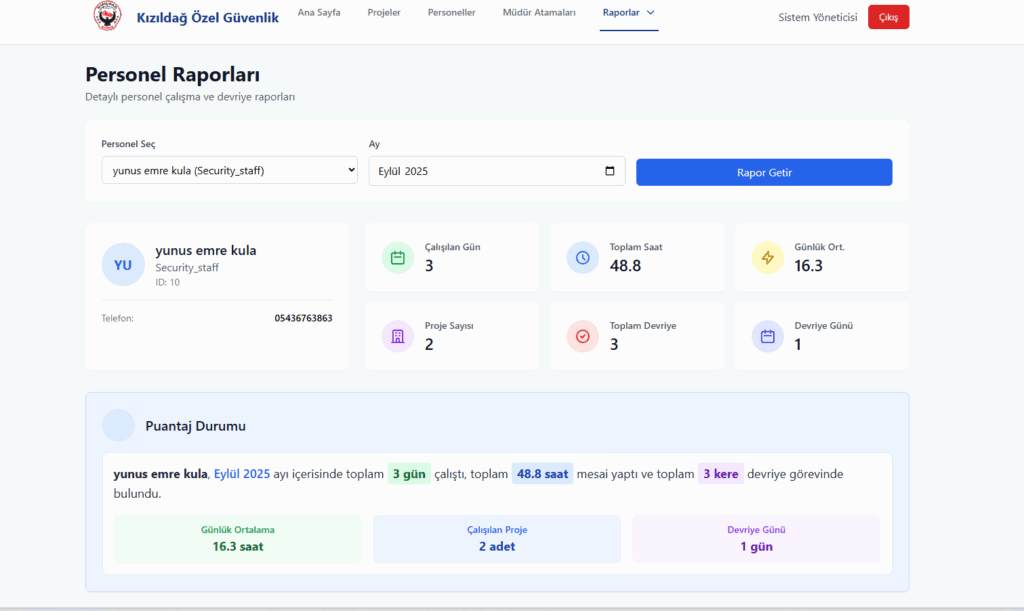Open the Ana Sayfa menu item
This screenshot has width=1024, height=611.
pos(319,13)
